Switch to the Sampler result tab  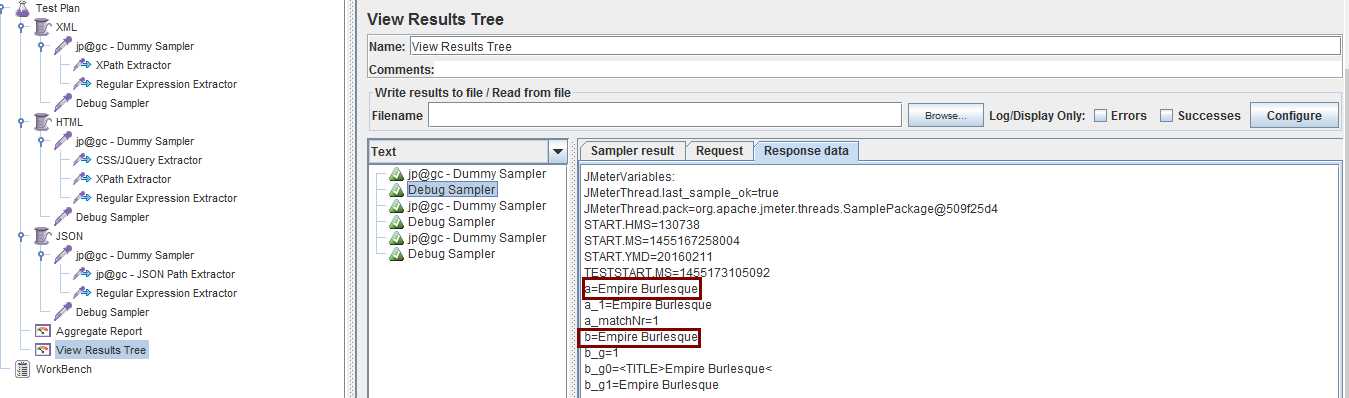[x=632, y=151]
